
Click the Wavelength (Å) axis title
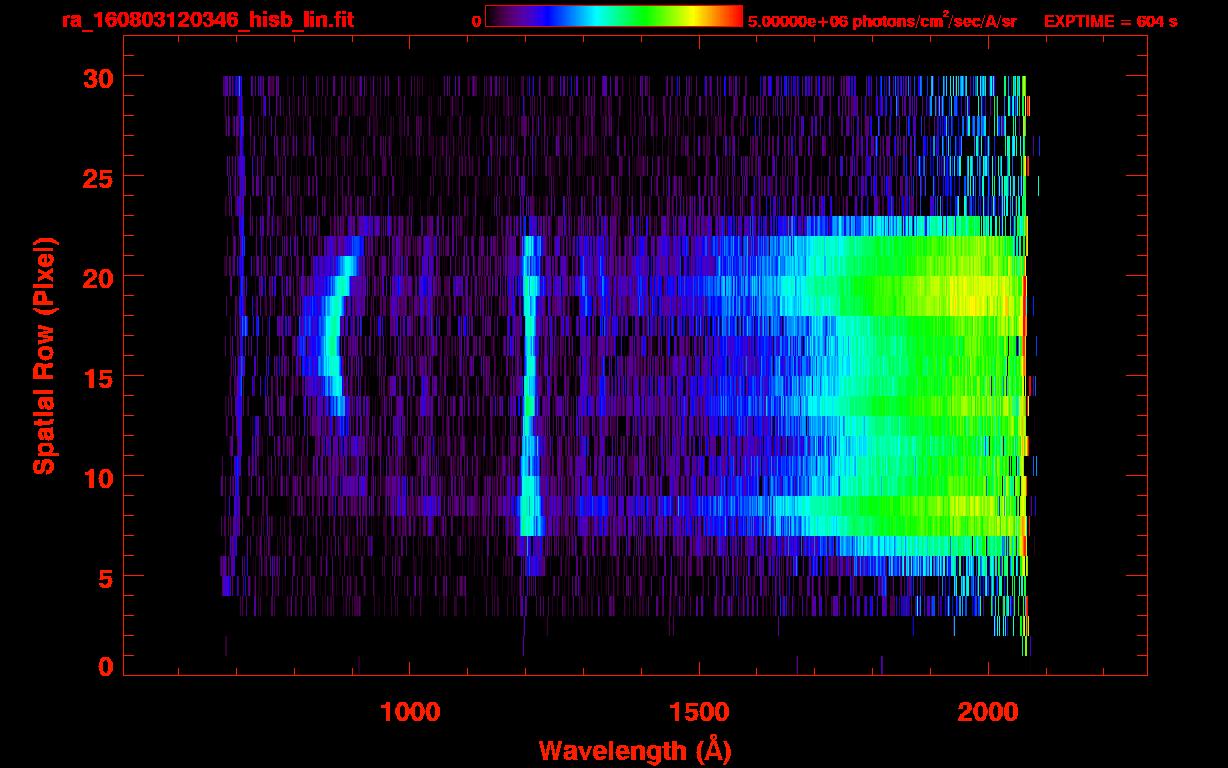tap(635, 750)
